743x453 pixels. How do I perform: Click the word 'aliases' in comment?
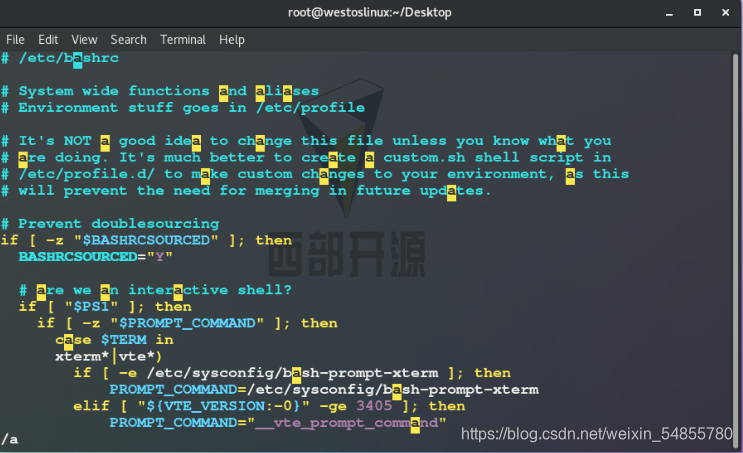pos(287,91)
